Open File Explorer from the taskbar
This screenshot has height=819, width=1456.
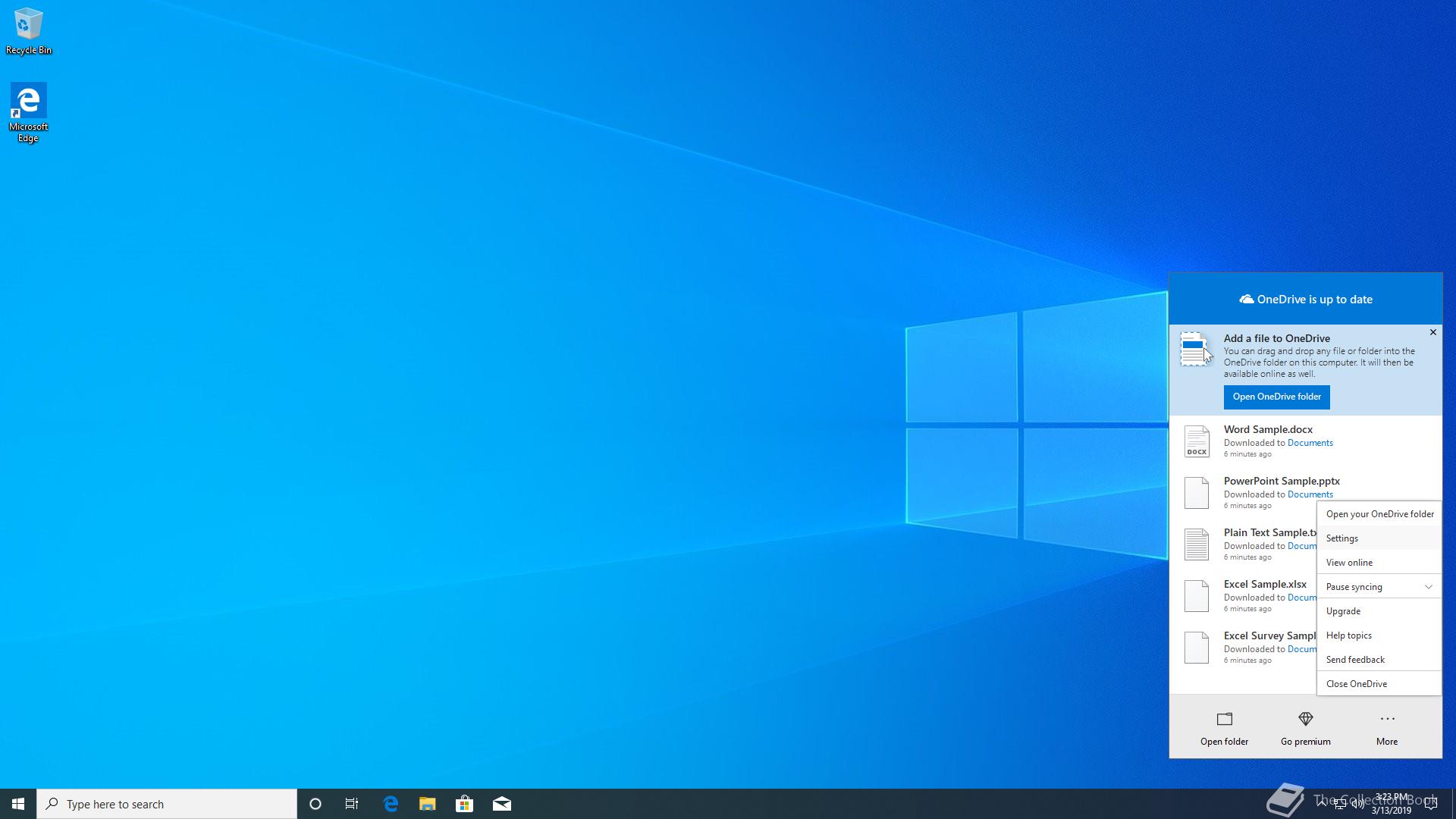pos(428,804)
